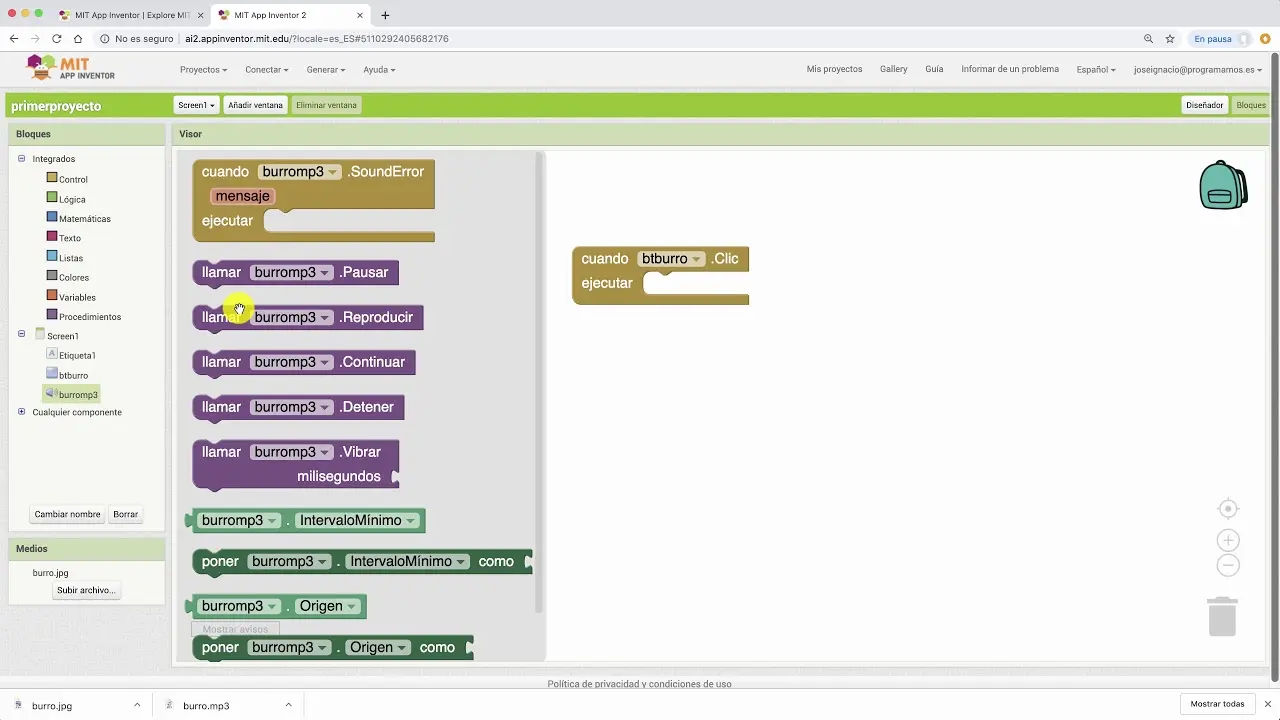Open the Gallery link

coord(893,69)
